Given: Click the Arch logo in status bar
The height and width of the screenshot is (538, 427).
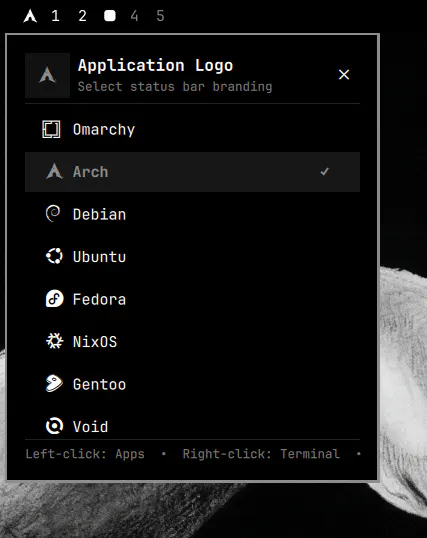Looking at the screenshot, I should (x=30, y=16).
